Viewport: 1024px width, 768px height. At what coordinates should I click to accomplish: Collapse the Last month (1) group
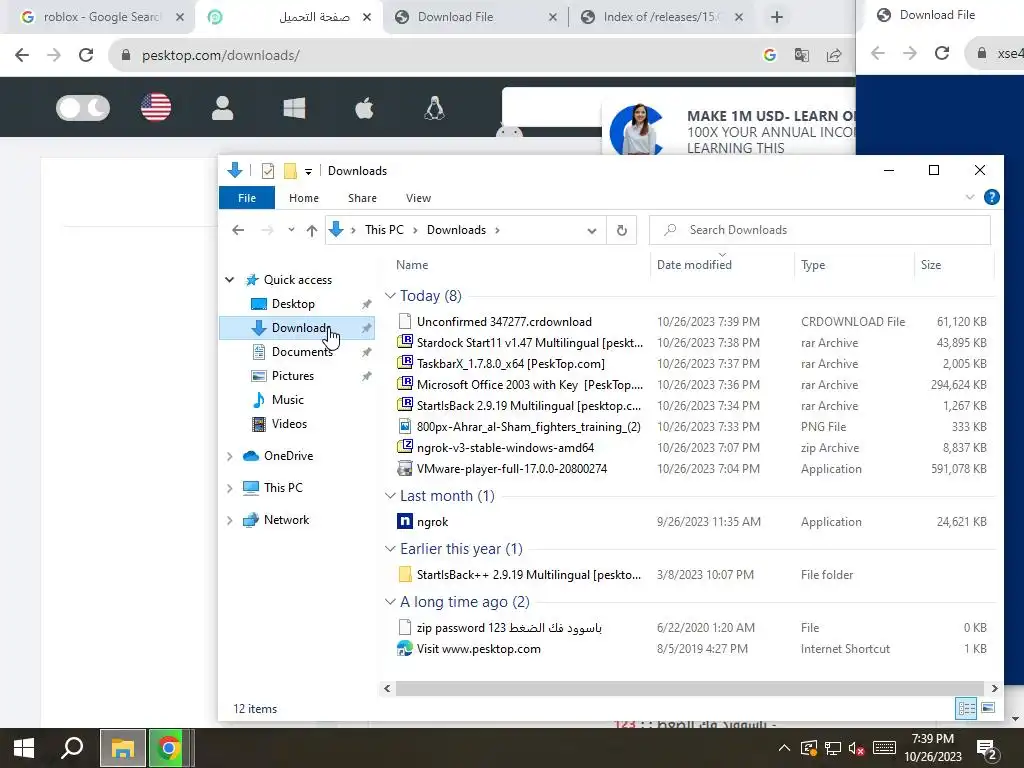click(391, 496)
